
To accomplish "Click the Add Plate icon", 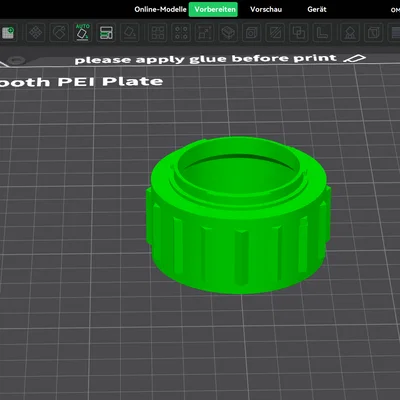I will point(8,33).
